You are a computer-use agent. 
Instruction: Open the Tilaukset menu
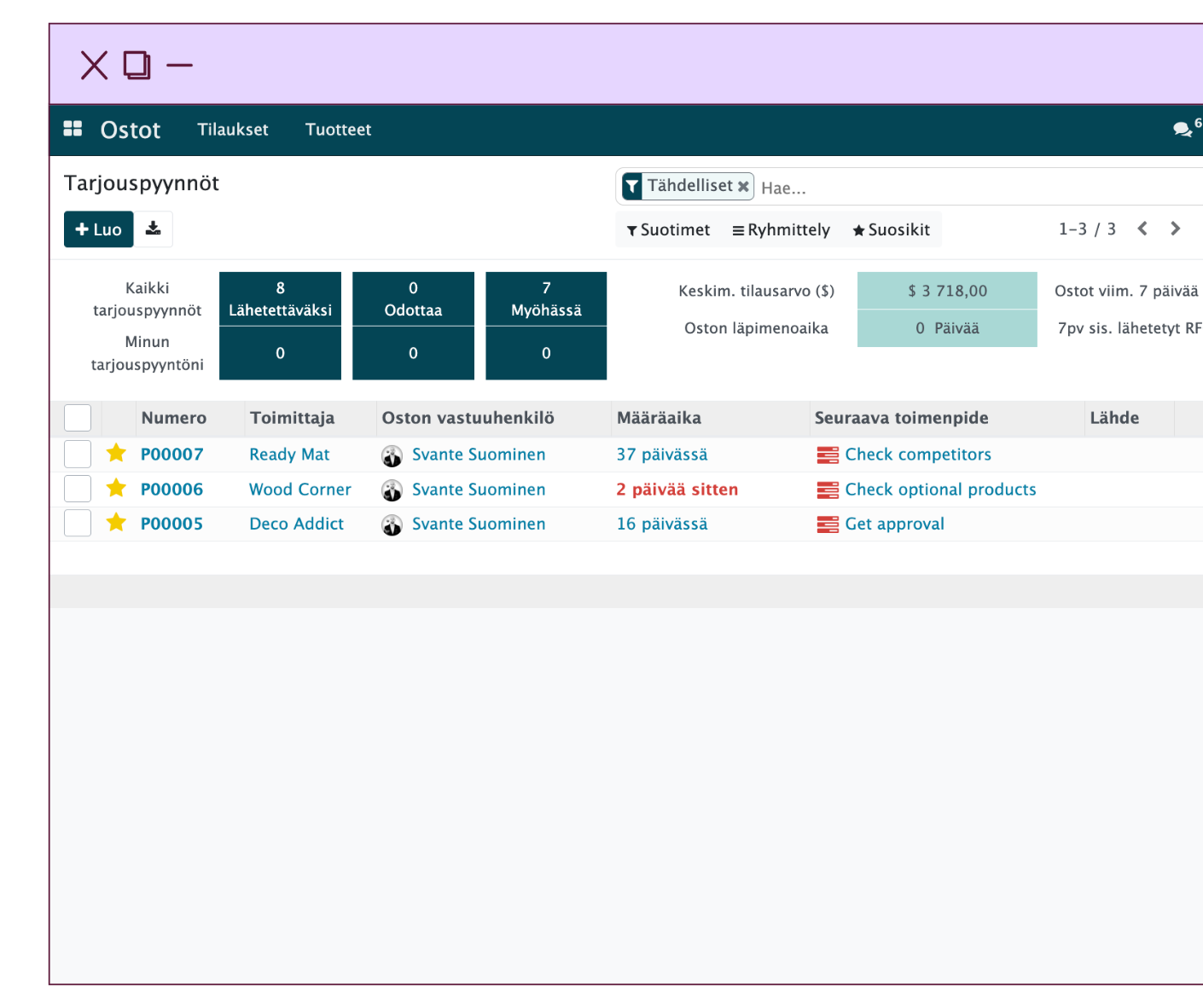(232, 130)
